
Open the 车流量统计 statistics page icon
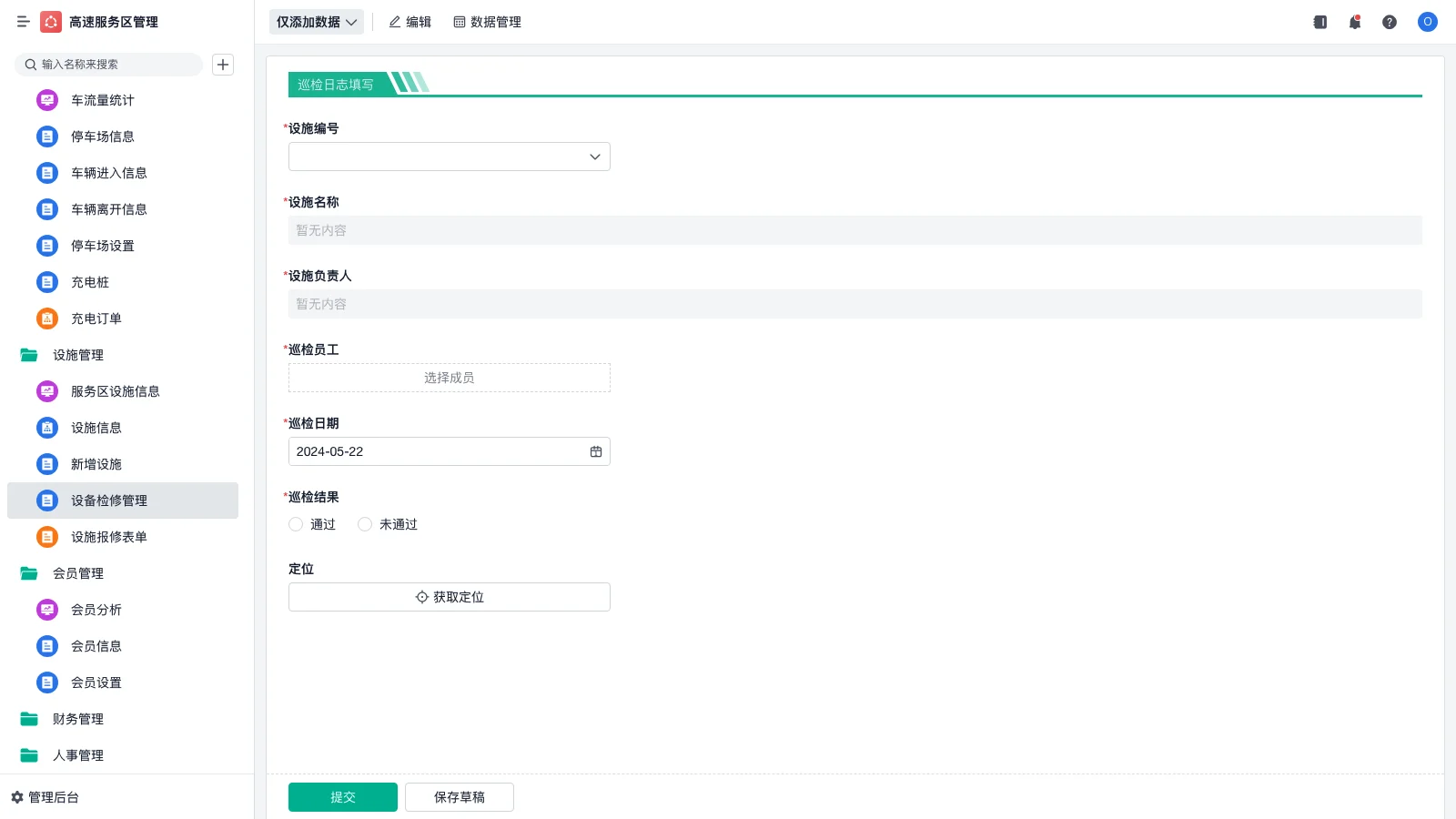[46, 100]
